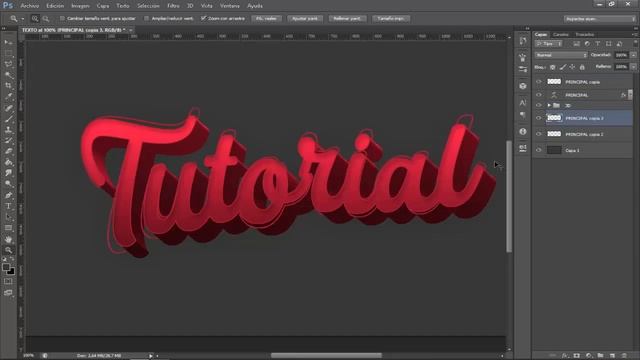This screenshot has height=360, width=640.
Task: Click the Zoom Out mode icon
Action: click(x=46, y=18)
